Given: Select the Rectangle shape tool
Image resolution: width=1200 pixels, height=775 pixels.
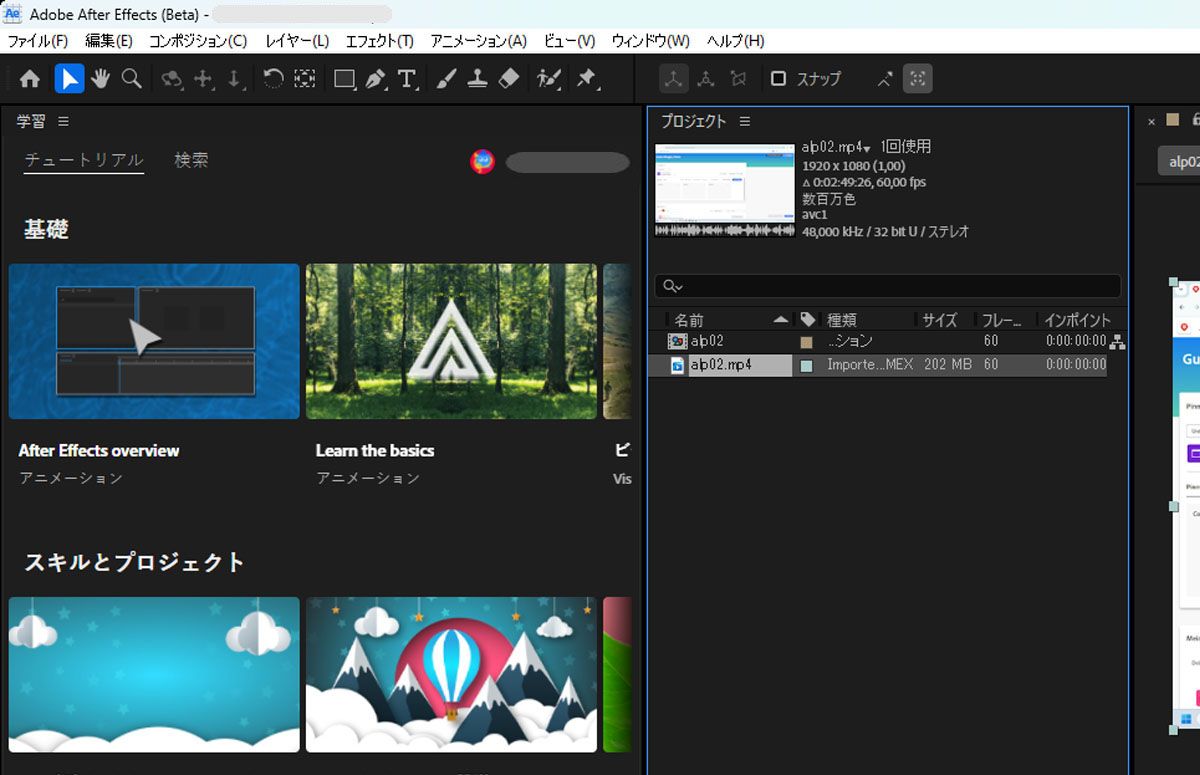Looking at the screenshot, I should pyautogui.click(x=344, y=78).
